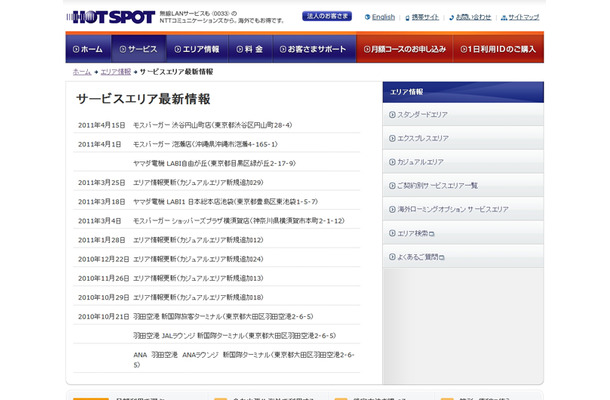Click the arrow icon on 1日利用IDのご購入
Viewport: 610px width, 400px height.
[x=464, y=49]
